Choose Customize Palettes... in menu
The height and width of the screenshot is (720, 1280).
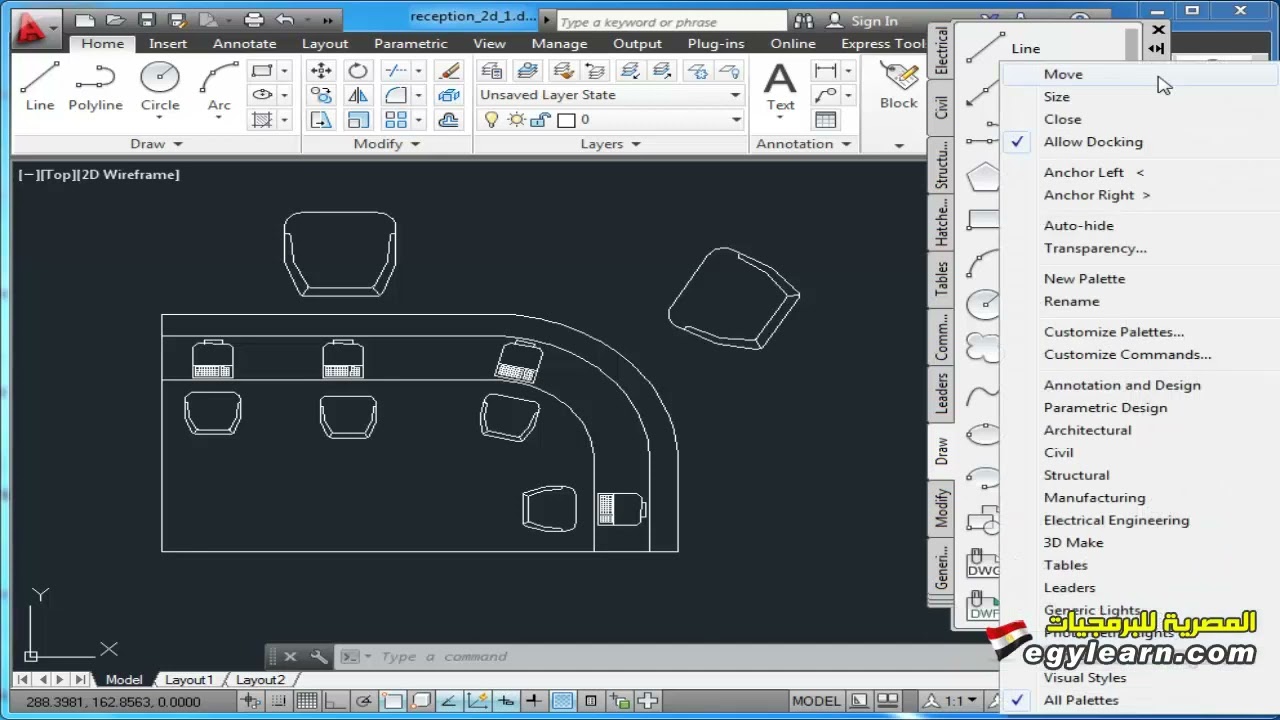point(1113,332)
